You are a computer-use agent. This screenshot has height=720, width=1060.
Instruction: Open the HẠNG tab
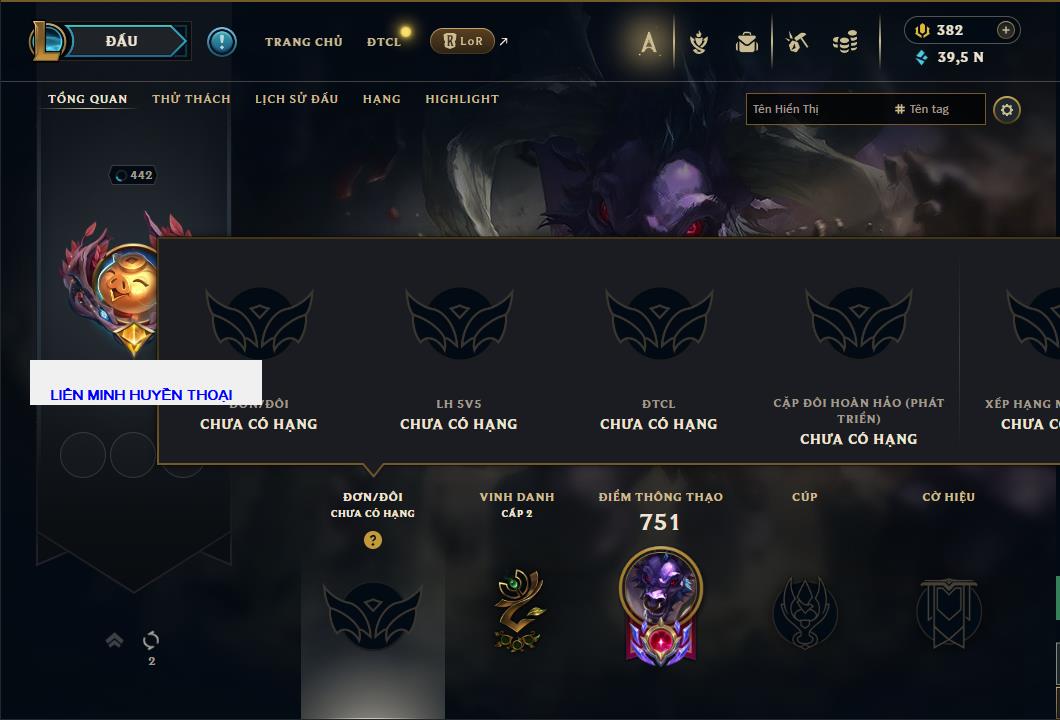click(381, 99)
